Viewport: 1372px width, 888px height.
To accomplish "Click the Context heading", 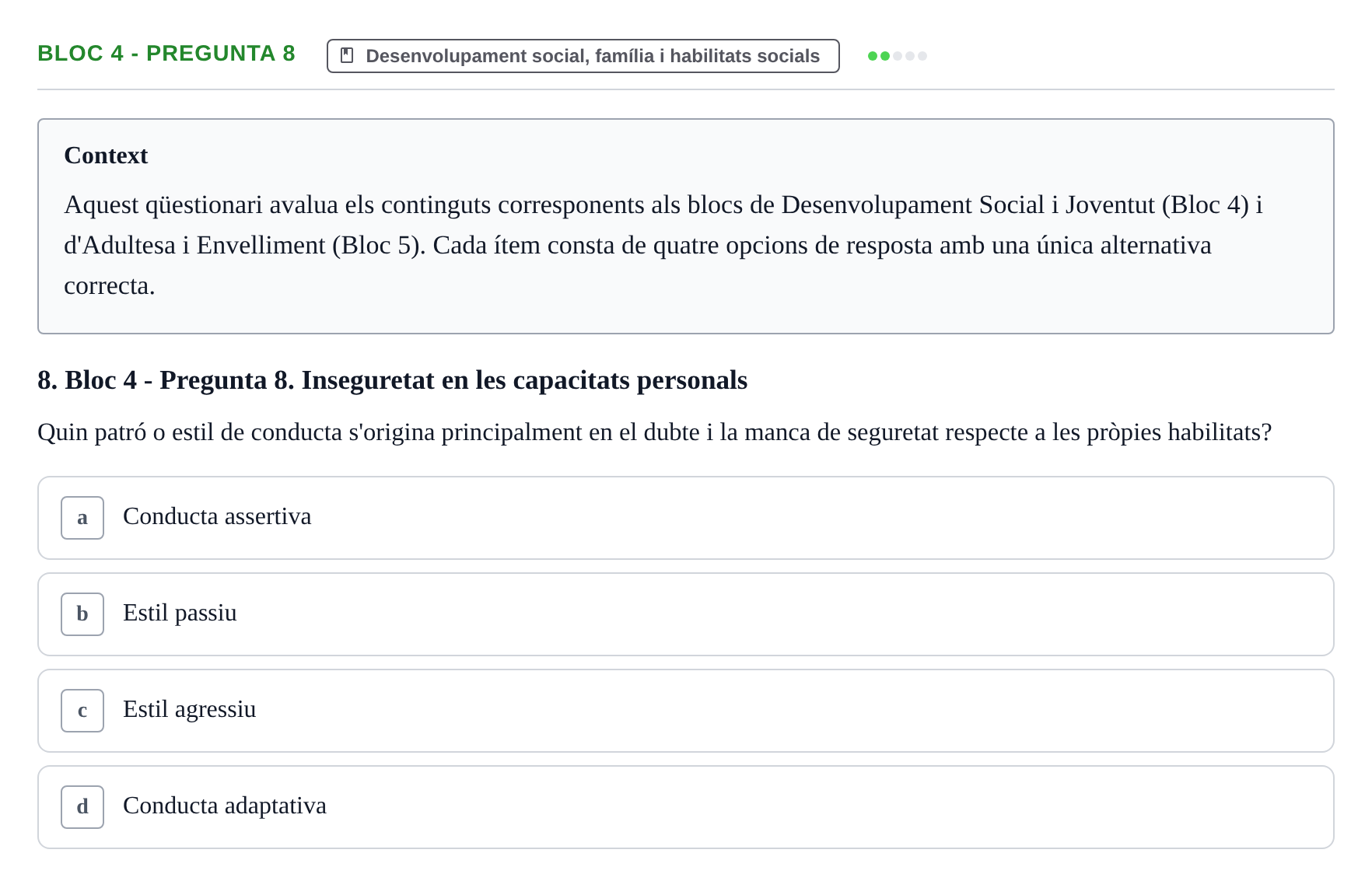I will pos(106,156).
